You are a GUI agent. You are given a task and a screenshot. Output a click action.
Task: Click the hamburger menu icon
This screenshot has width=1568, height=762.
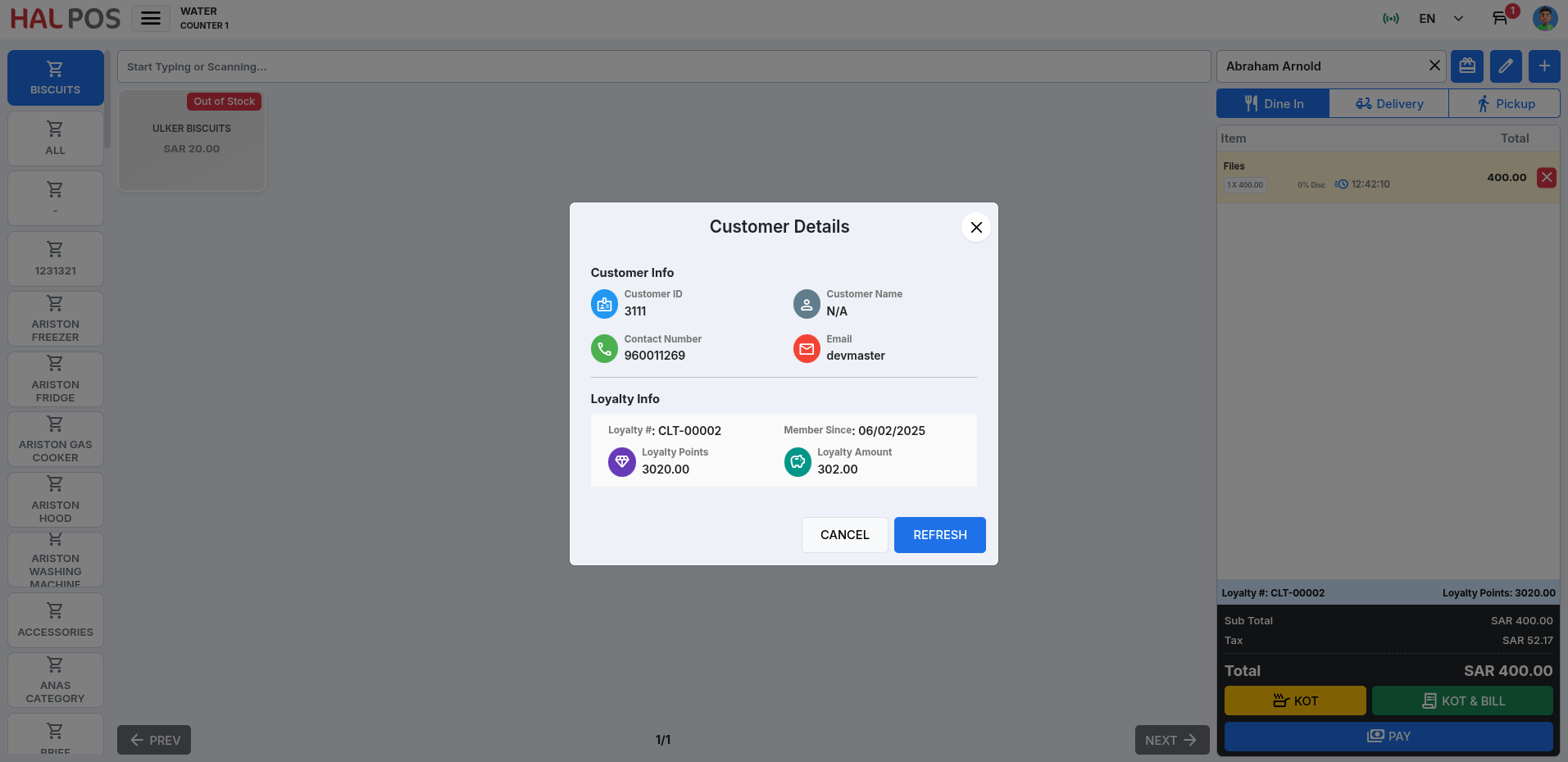pyautogui.click(x=151, y=18)
